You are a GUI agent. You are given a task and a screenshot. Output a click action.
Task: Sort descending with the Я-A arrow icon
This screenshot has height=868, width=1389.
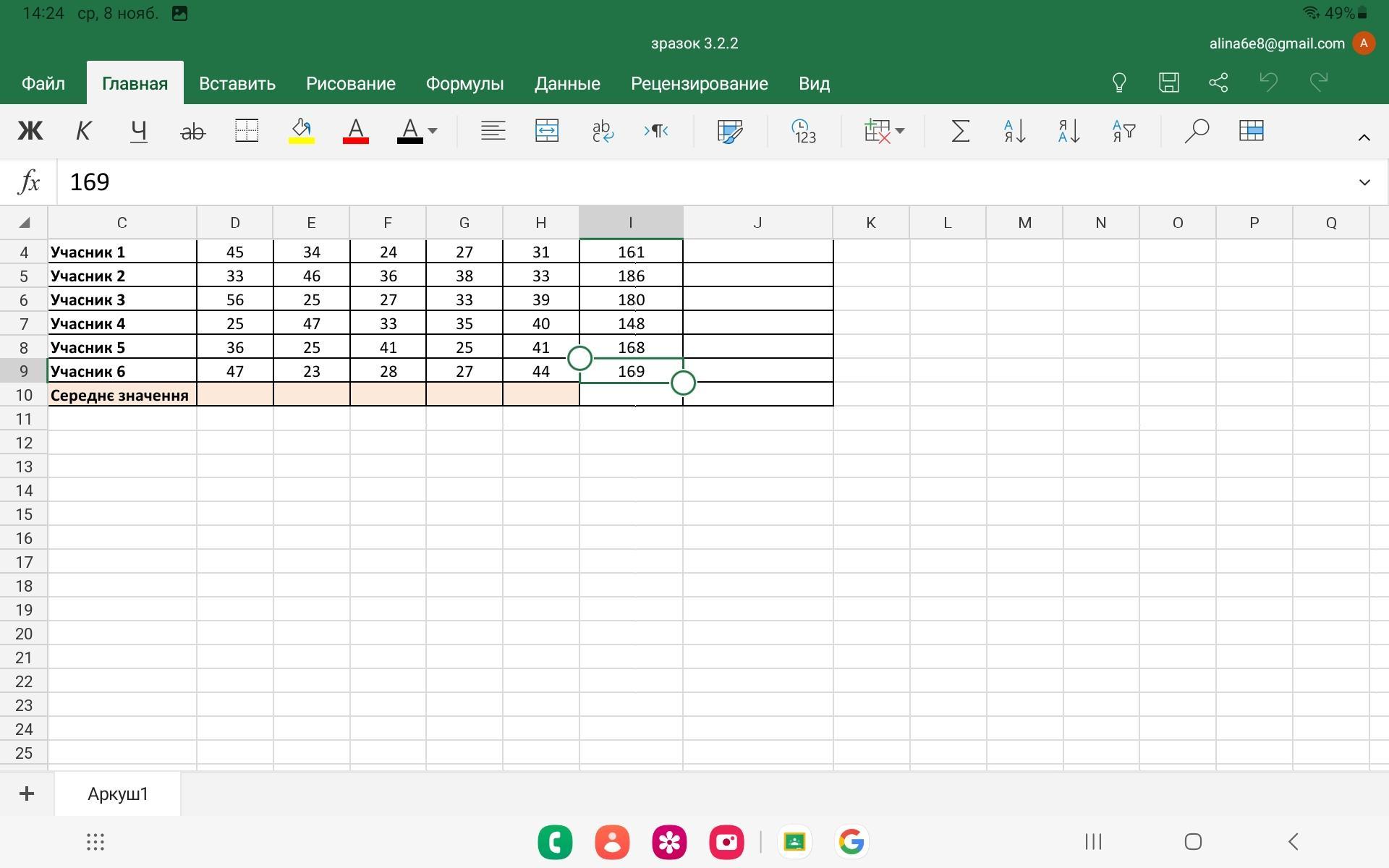[1069, 131]
